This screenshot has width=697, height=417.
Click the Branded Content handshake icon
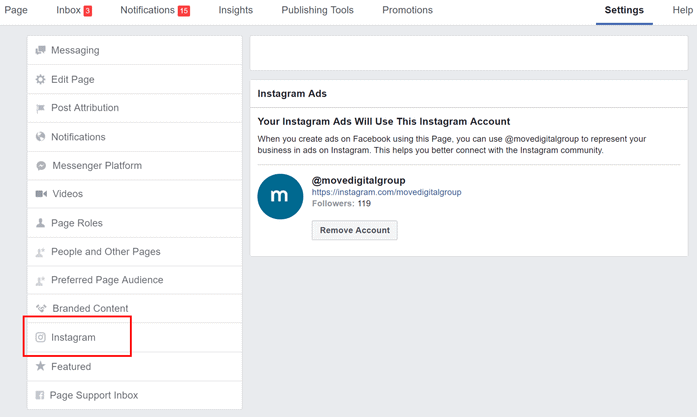[41, 308]
